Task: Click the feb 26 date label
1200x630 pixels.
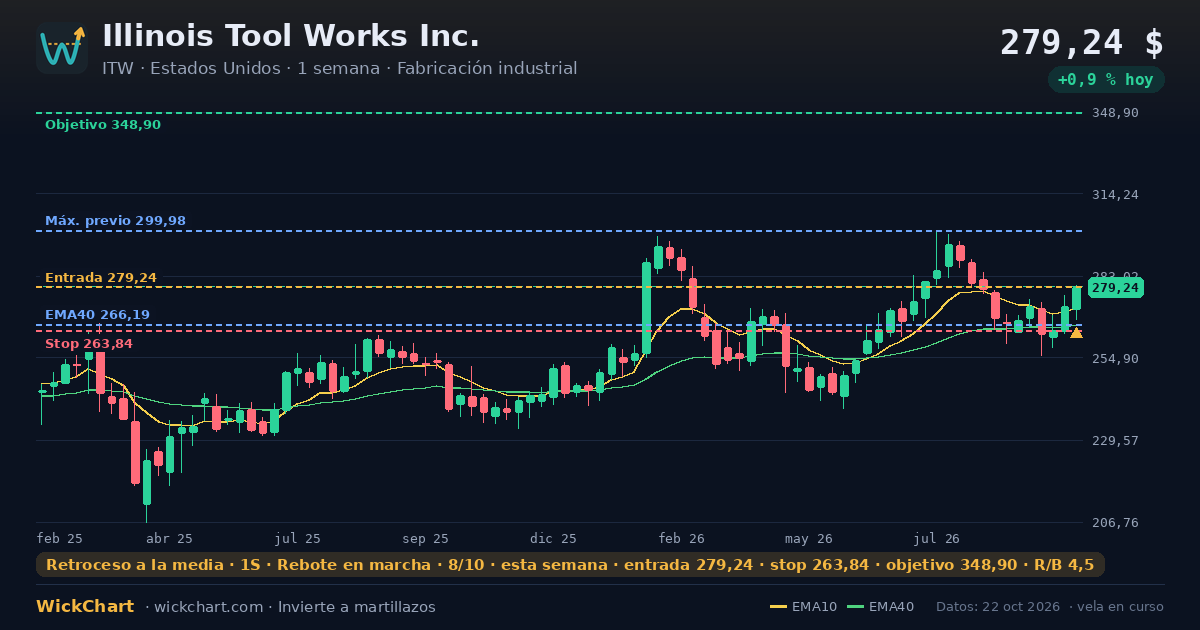Action: (x=682, y=539)
